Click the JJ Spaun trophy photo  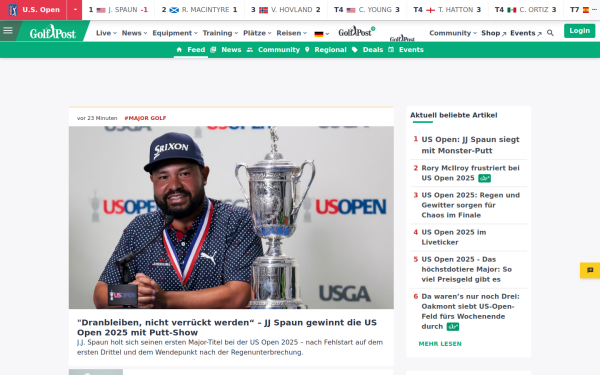tap(231, 217)
